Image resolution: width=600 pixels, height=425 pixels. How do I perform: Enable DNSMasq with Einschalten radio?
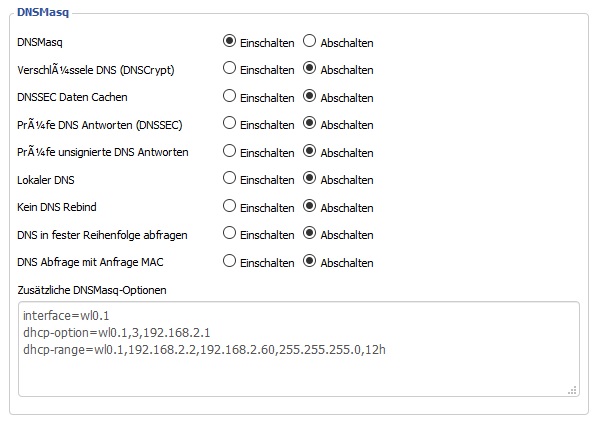tap(229, 42)
